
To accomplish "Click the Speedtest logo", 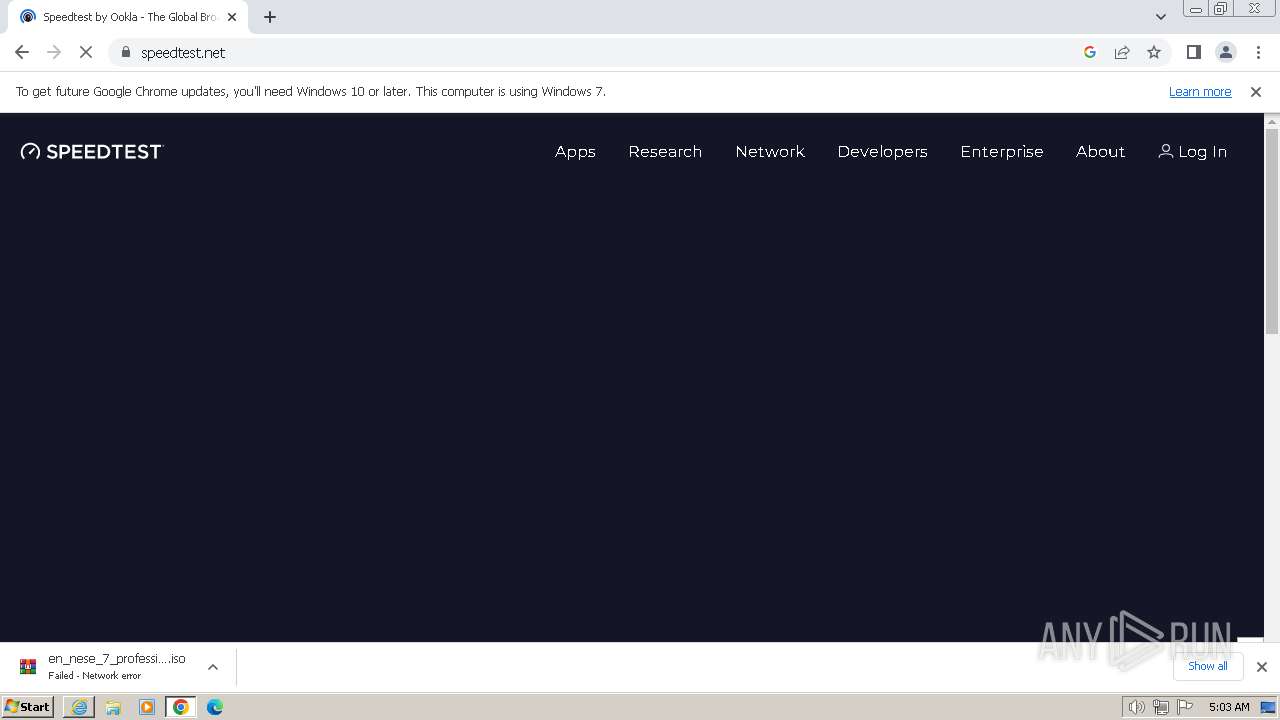I will point(91,151).
